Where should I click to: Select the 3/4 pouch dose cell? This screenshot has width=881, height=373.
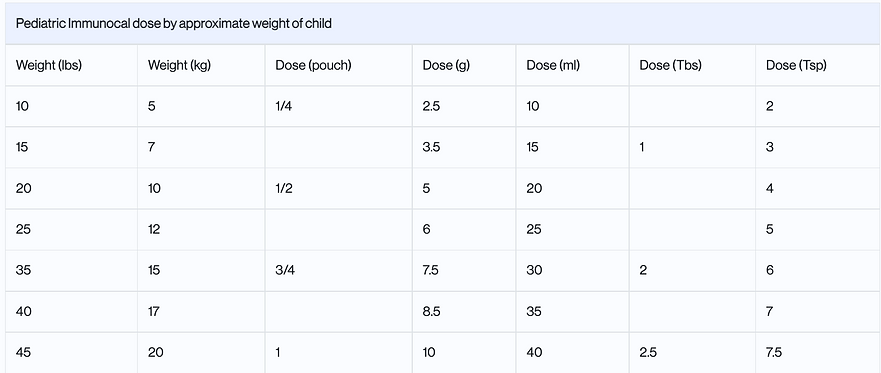[285, 270]
